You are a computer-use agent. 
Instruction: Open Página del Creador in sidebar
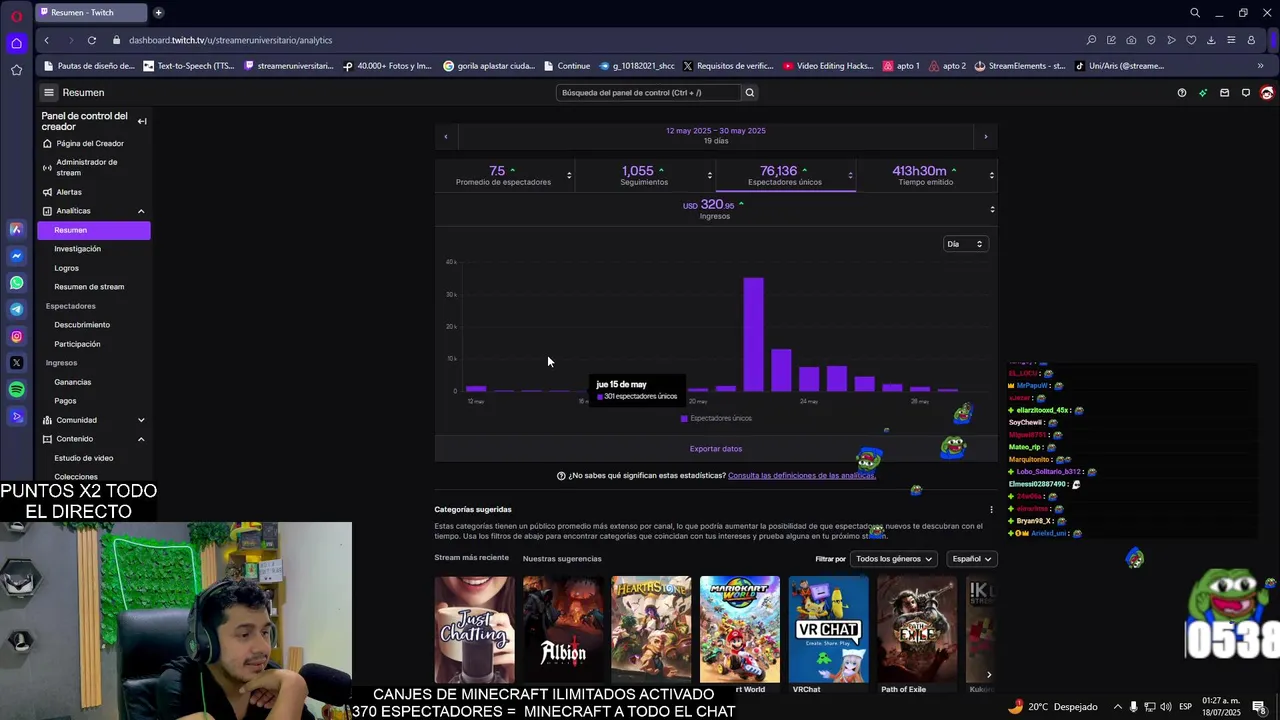click(x=89, y=143)
